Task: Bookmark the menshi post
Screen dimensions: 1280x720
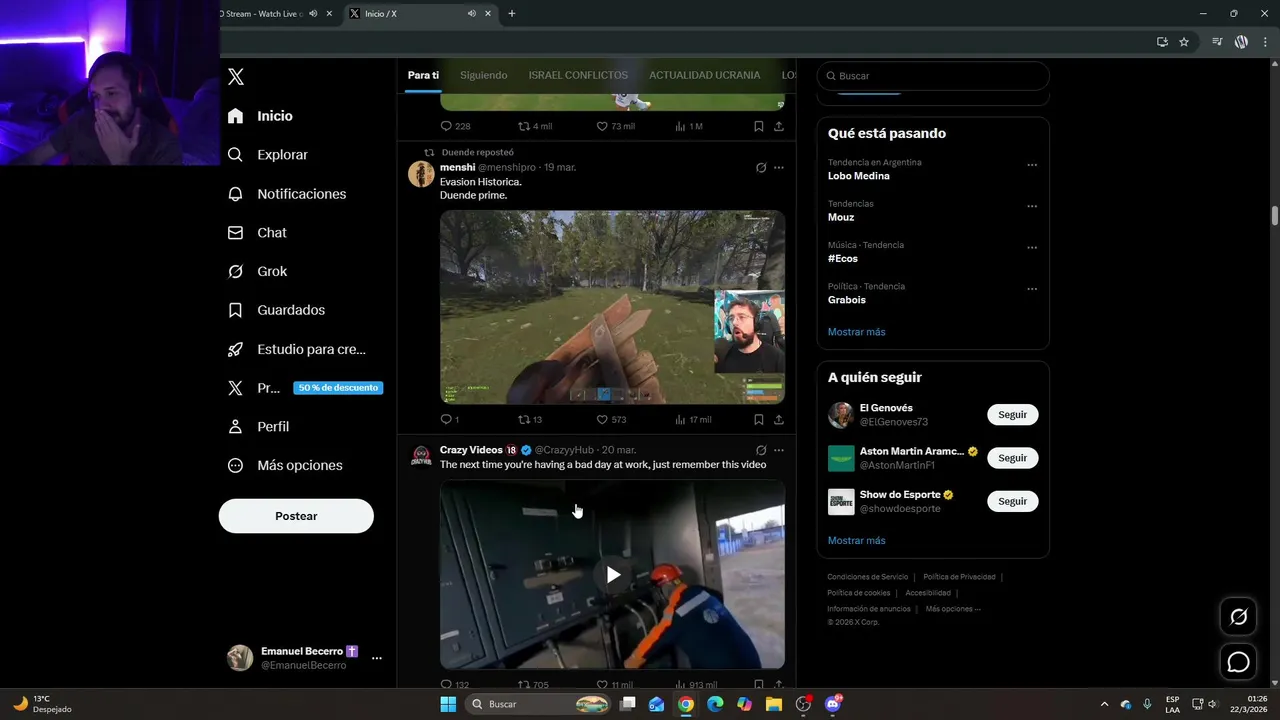Action: coord(758,420)
